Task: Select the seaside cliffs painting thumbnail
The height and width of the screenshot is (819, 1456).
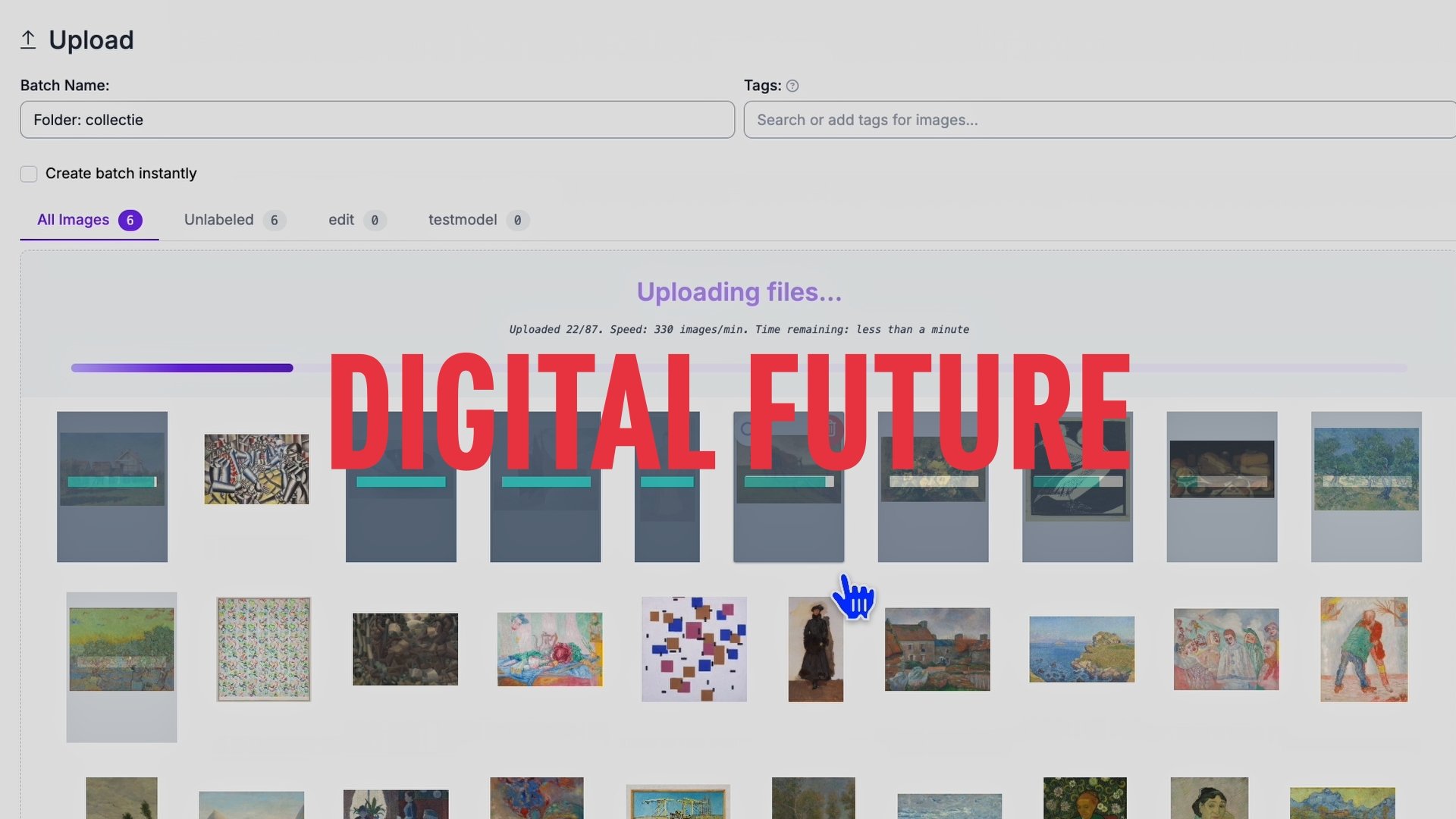Action: 1081,649
